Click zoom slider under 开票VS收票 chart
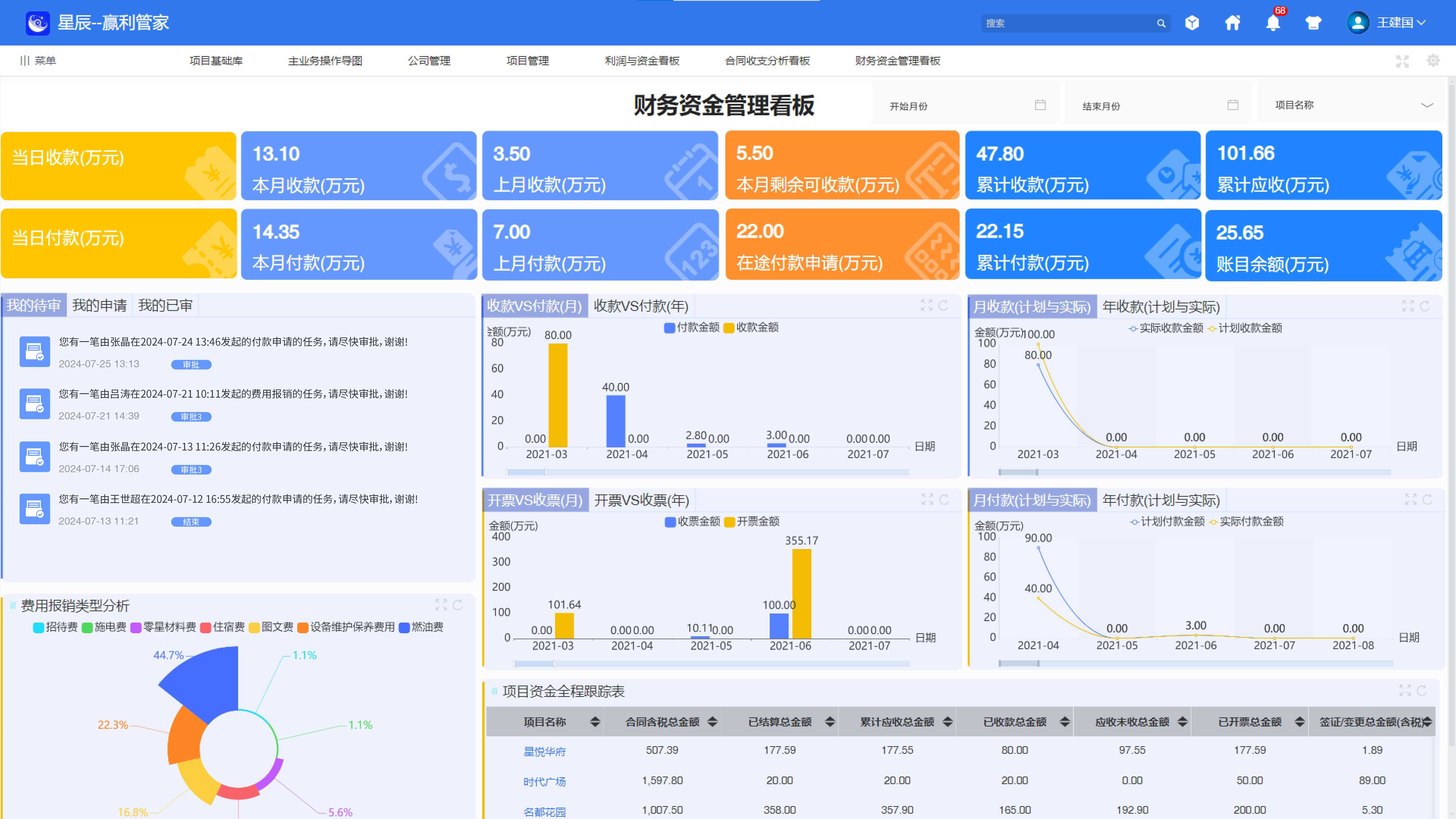 [712, 664]
